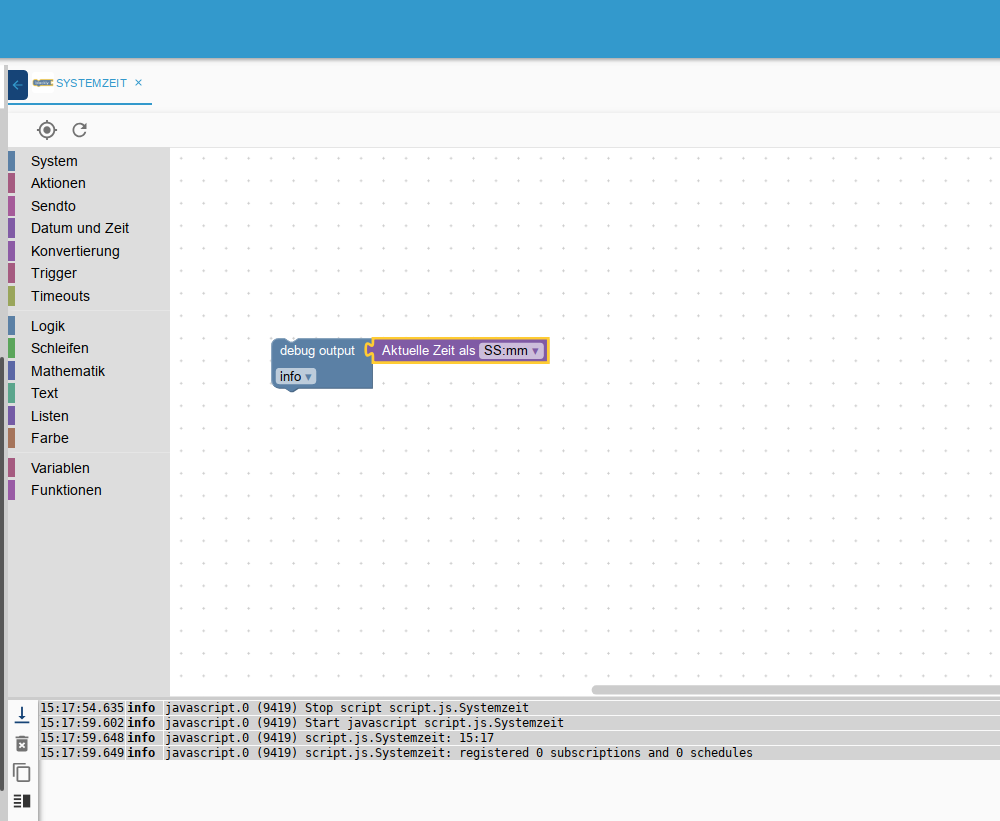Select the SYSTEMZEIT script tab
Viewport: 1000px width, 821px height.
point(90,83)
